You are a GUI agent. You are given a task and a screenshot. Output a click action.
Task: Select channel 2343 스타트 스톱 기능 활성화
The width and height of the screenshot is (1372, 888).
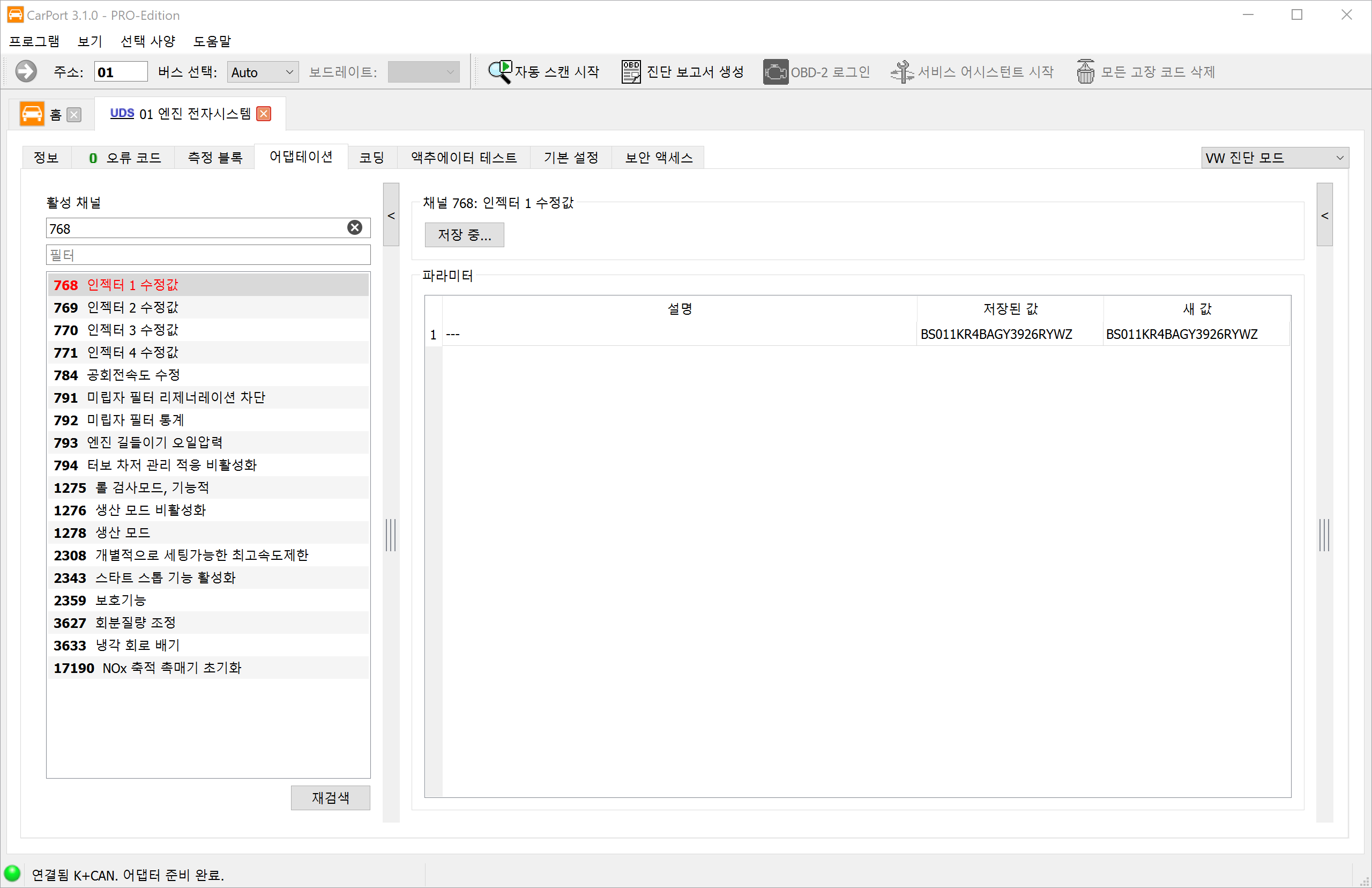click(x=208, y=577)
